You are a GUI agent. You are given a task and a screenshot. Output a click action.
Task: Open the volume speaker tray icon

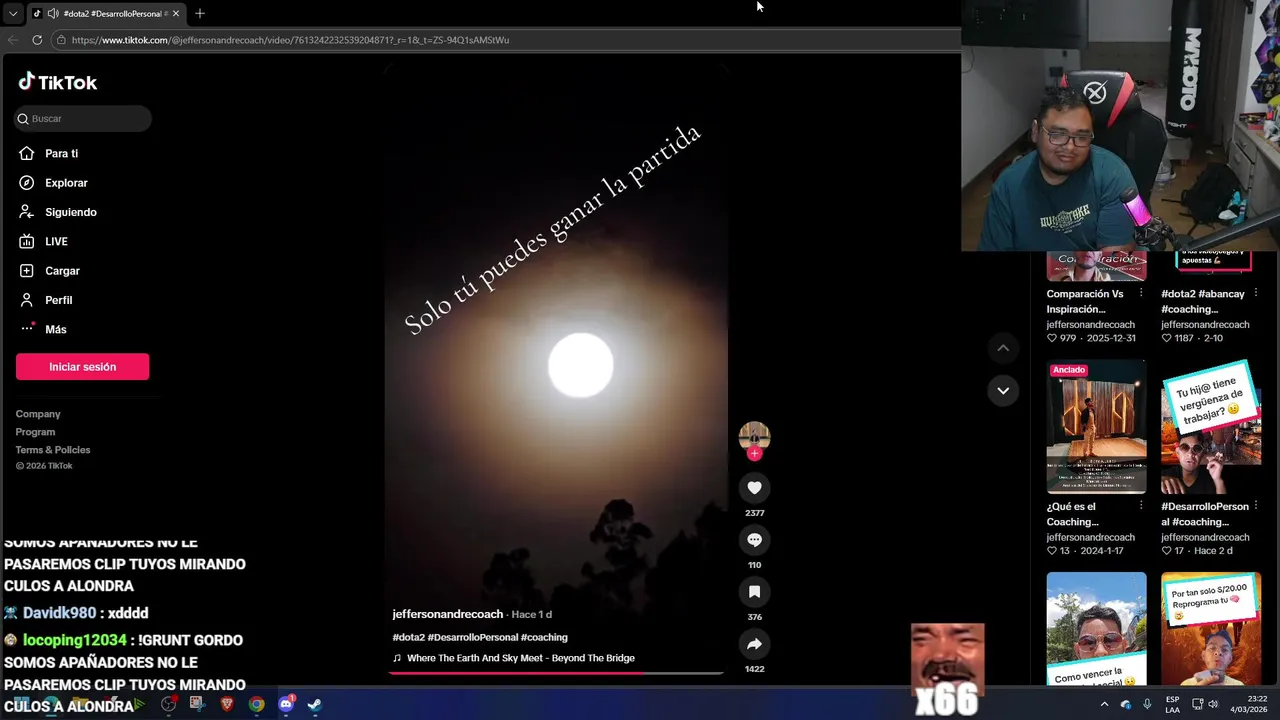coord(1214,704)
